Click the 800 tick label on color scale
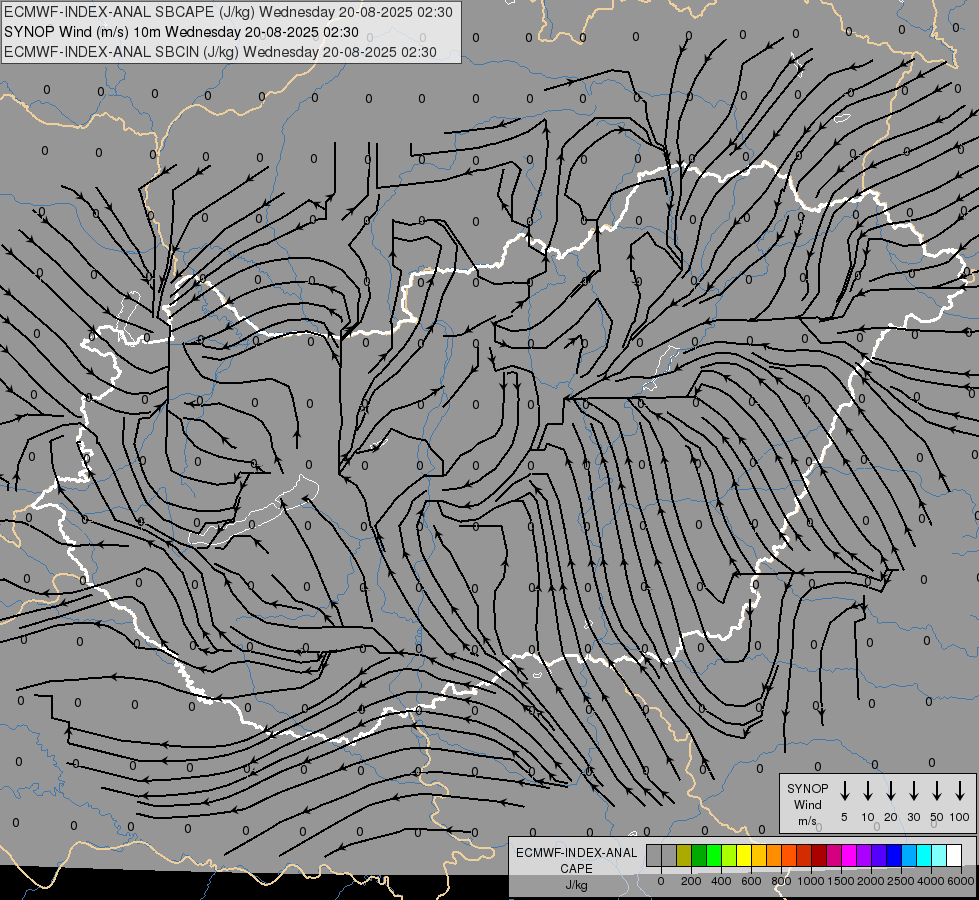Screen dimensions: 979x900 [x=781, y=881]
